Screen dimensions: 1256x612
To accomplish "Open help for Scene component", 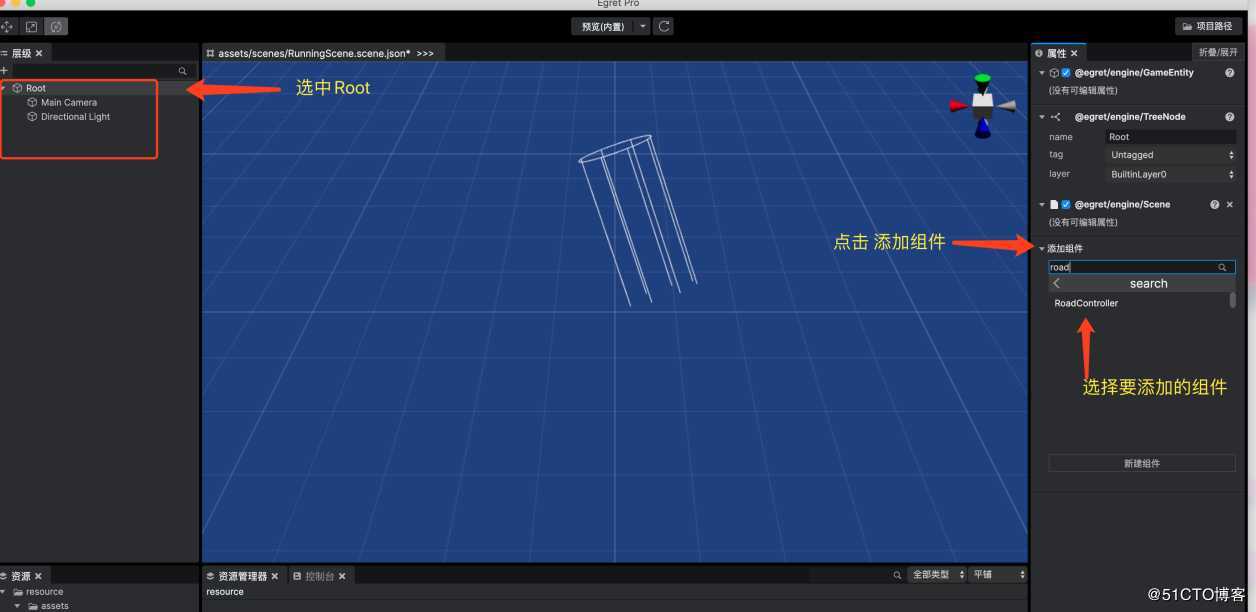I will tap(1214, 204).
